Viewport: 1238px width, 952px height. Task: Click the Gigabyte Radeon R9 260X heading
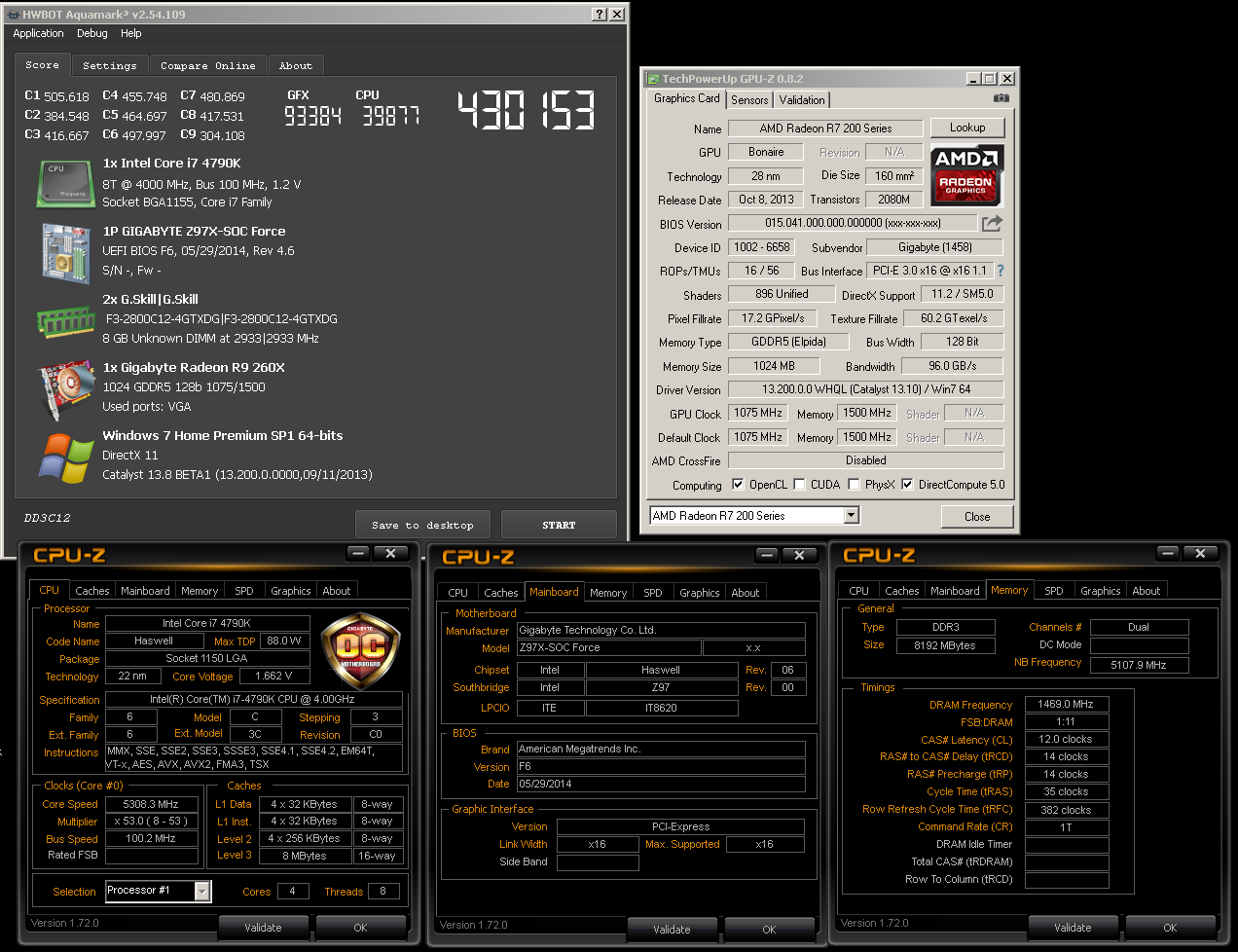(x=194, y=367)
